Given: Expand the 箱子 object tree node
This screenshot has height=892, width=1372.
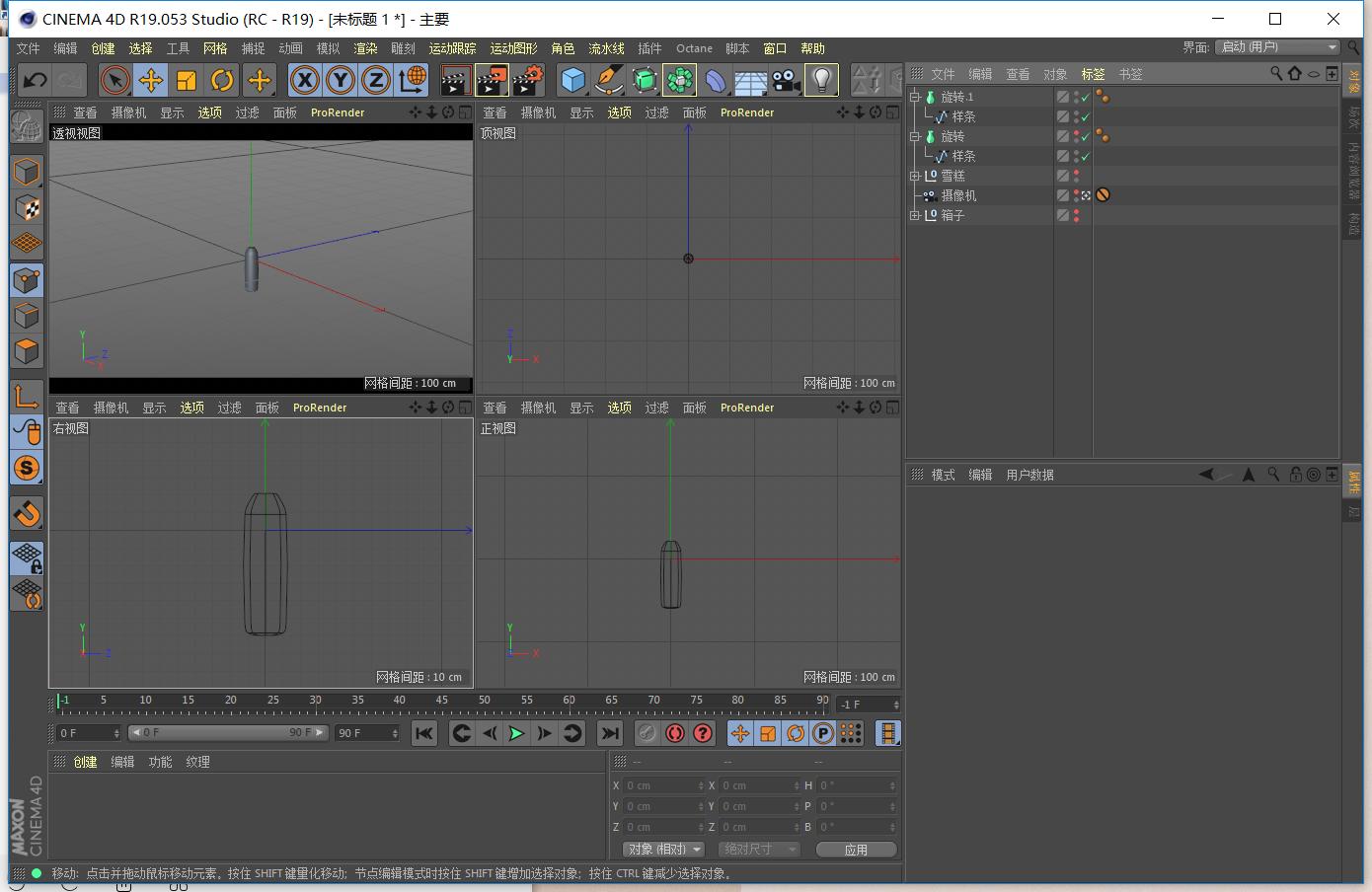Looking at the screenshot, I should click(x=915, y=215).
